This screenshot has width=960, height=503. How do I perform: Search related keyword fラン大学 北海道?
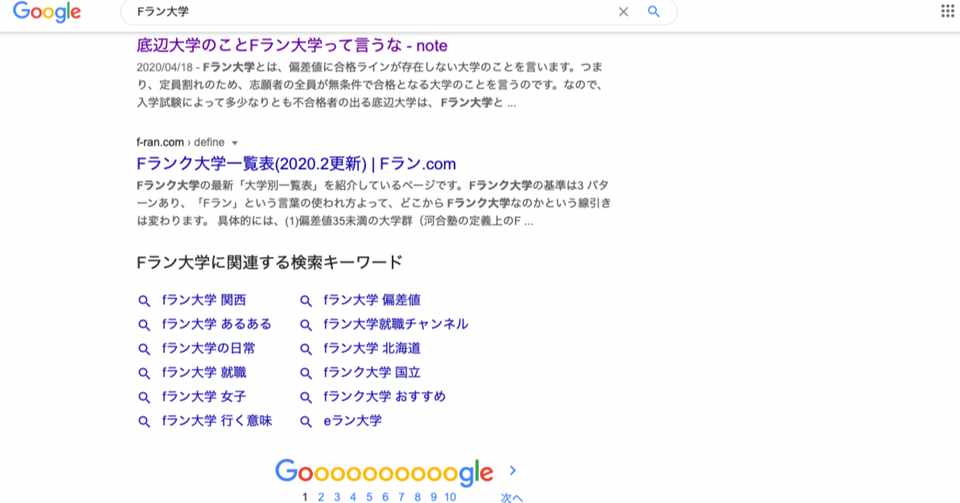click(x=372, y=348)
